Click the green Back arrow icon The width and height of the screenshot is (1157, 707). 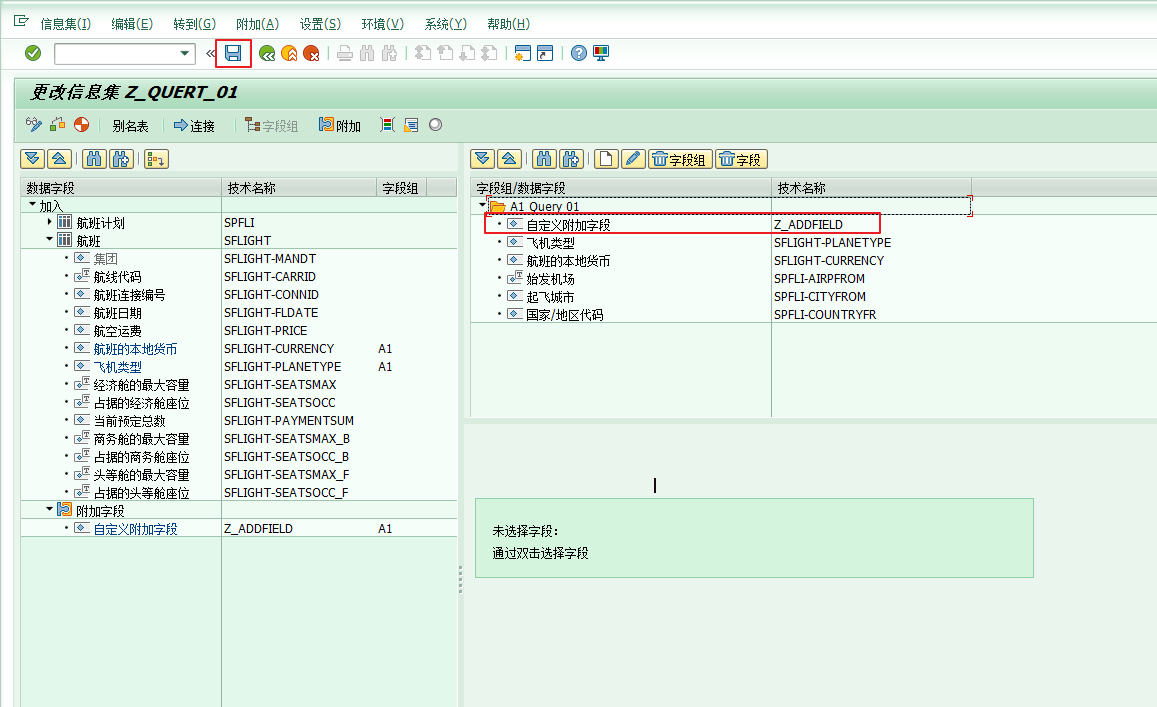(267, 53)
